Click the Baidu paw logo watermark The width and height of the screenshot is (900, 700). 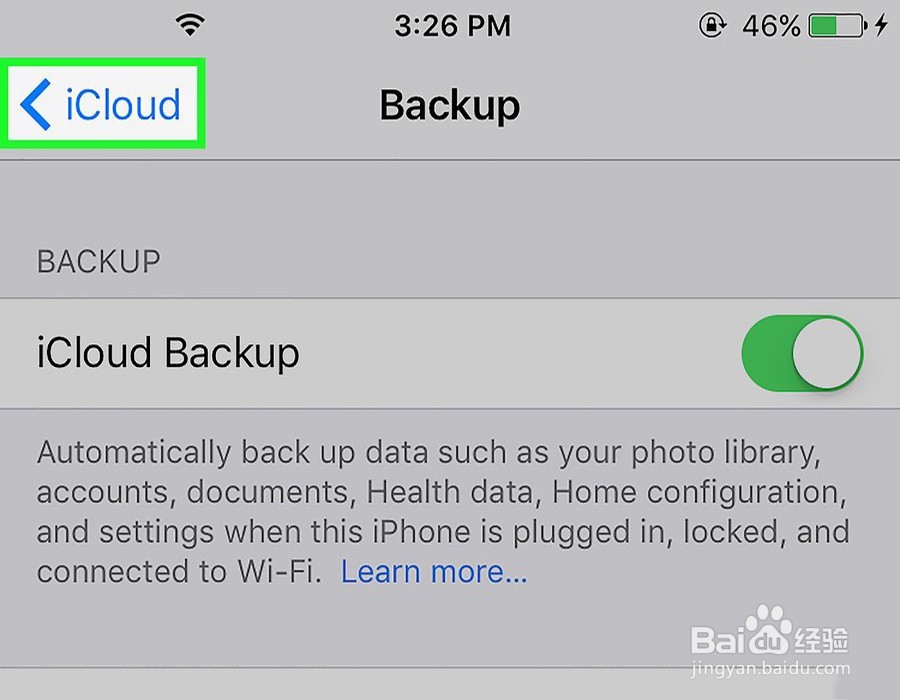[768, 629]
